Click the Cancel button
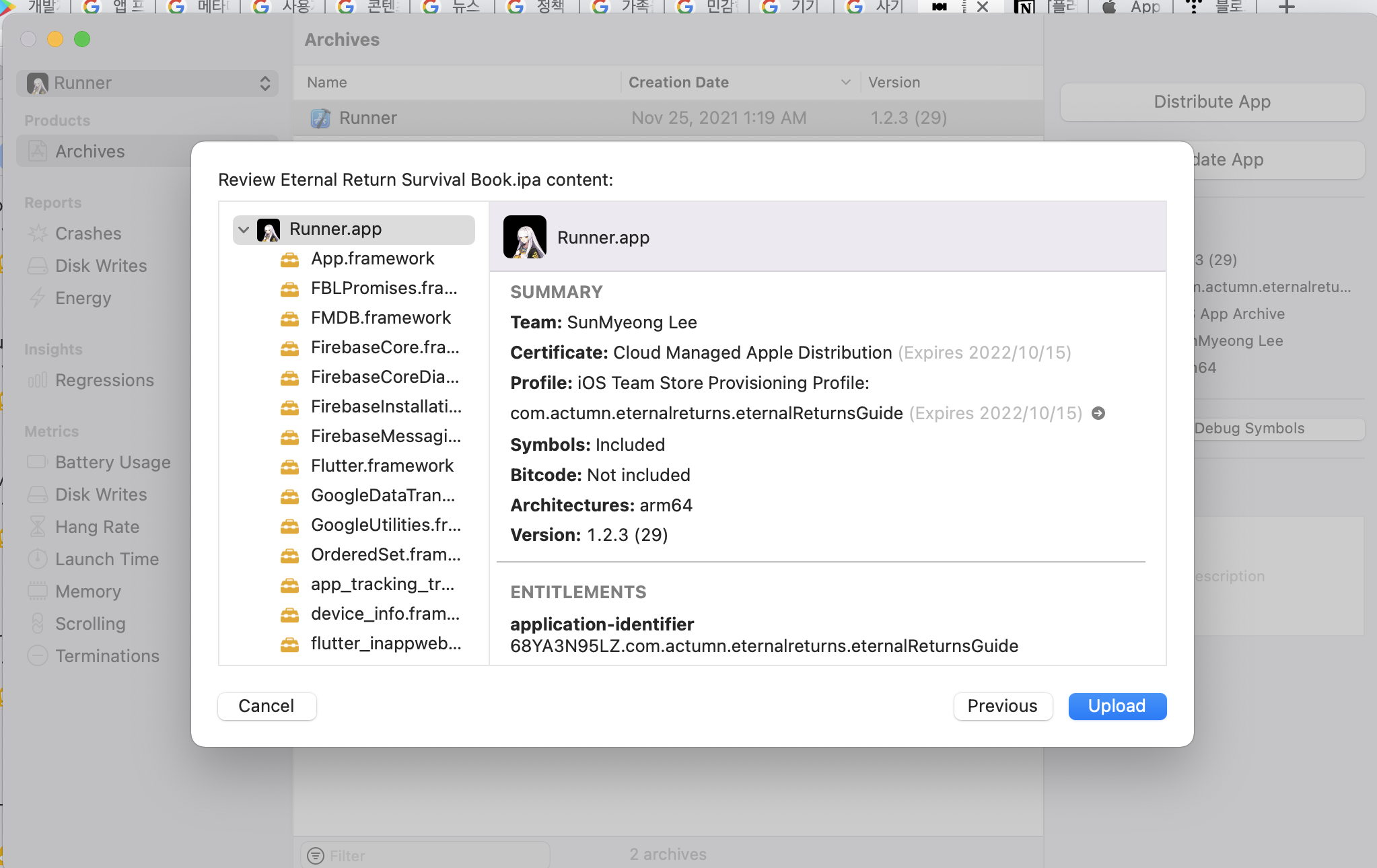Image resolution: width=1377 pixels, height=868 pixels. [267, 706]
